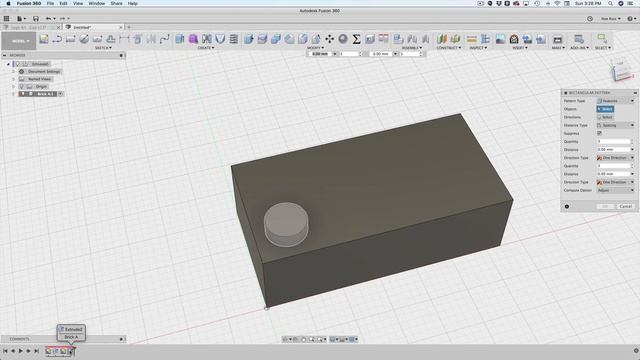This screenshot has width=640, height=360.
Task: Open the Compute Option dropdown
Action: tap(616, 190)
